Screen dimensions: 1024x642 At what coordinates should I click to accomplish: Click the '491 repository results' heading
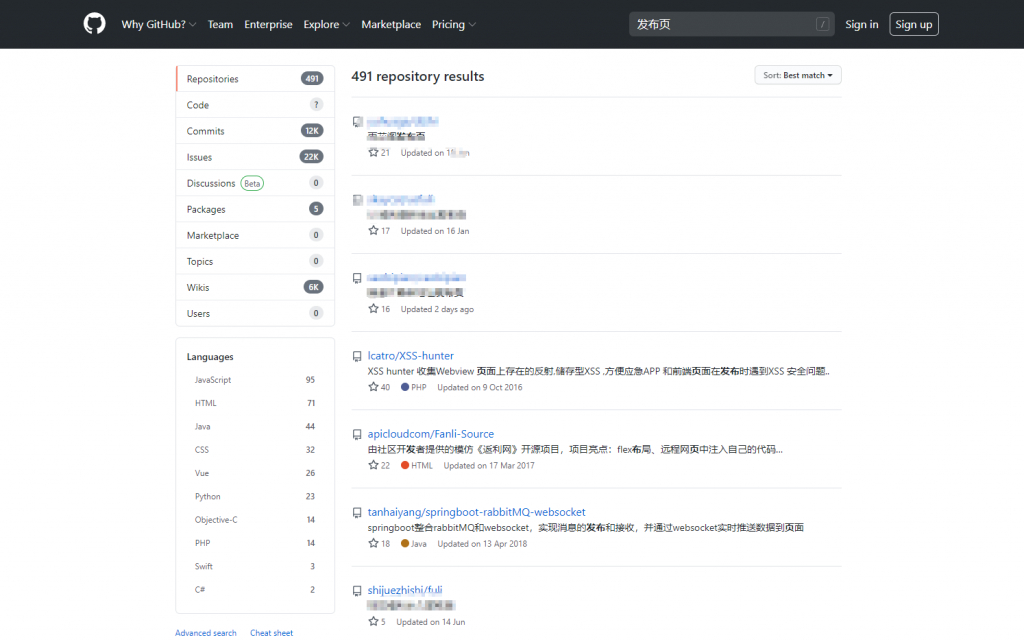click(418, 76)
